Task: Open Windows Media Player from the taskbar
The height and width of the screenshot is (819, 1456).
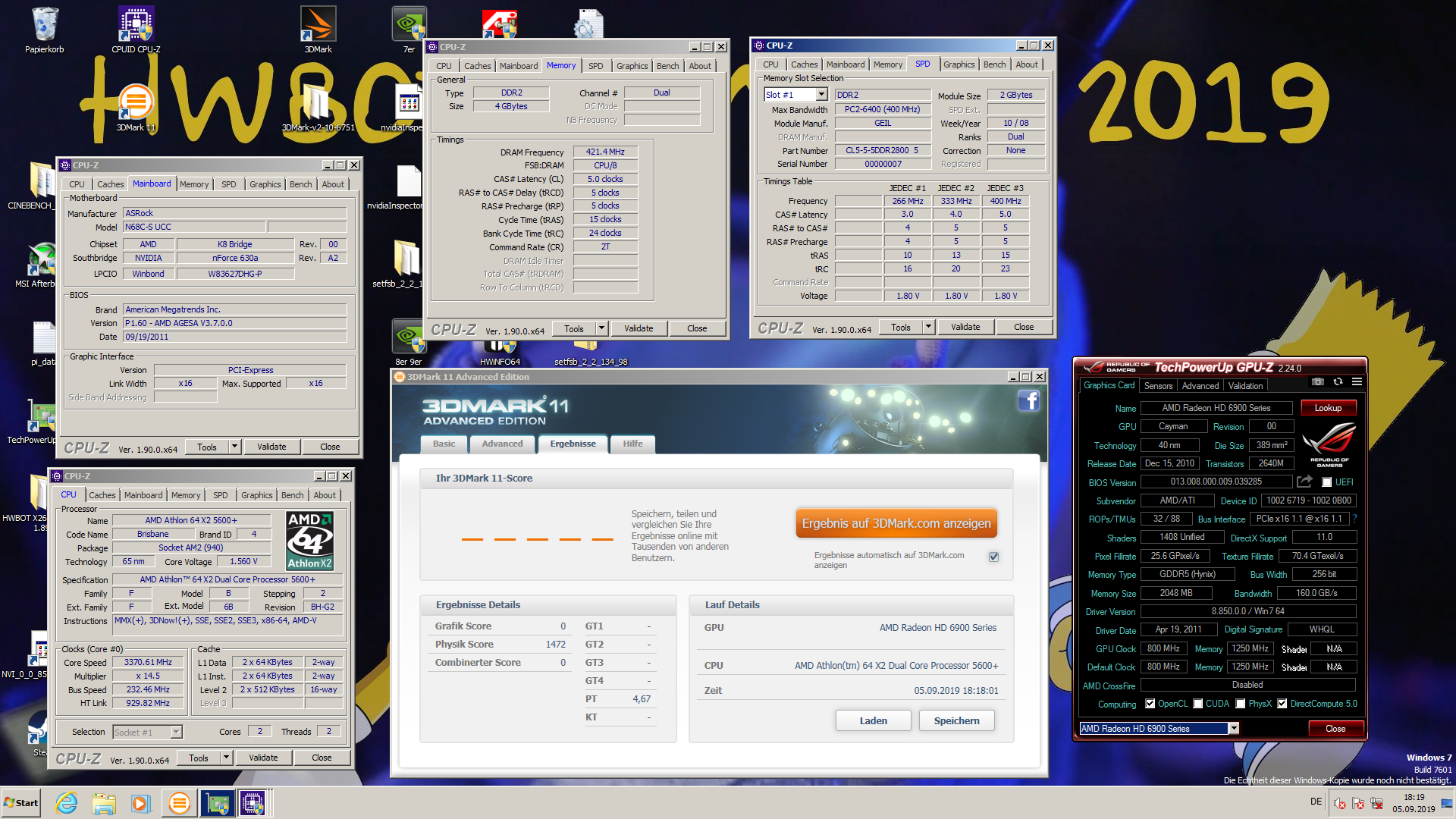Action: [140, 803]
